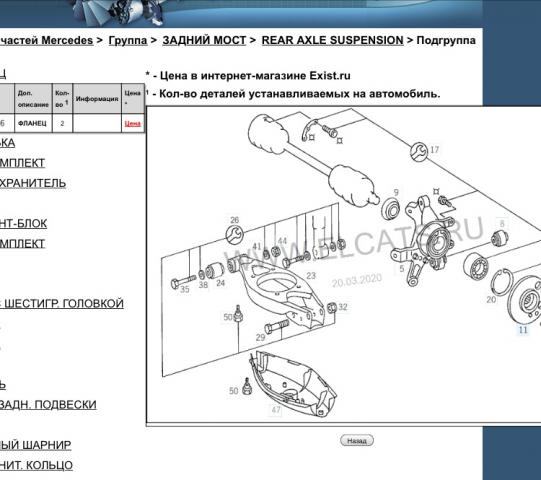Screen dimensions: 541x480
Task: Open the ЗАДН. ПОДВЕСКИ parts link
Action: point(48,404)
